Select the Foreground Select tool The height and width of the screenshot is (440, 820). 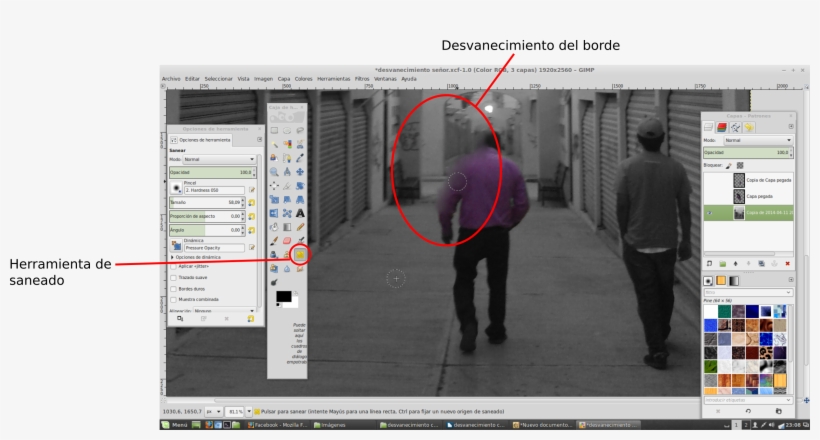coord(274,157)
